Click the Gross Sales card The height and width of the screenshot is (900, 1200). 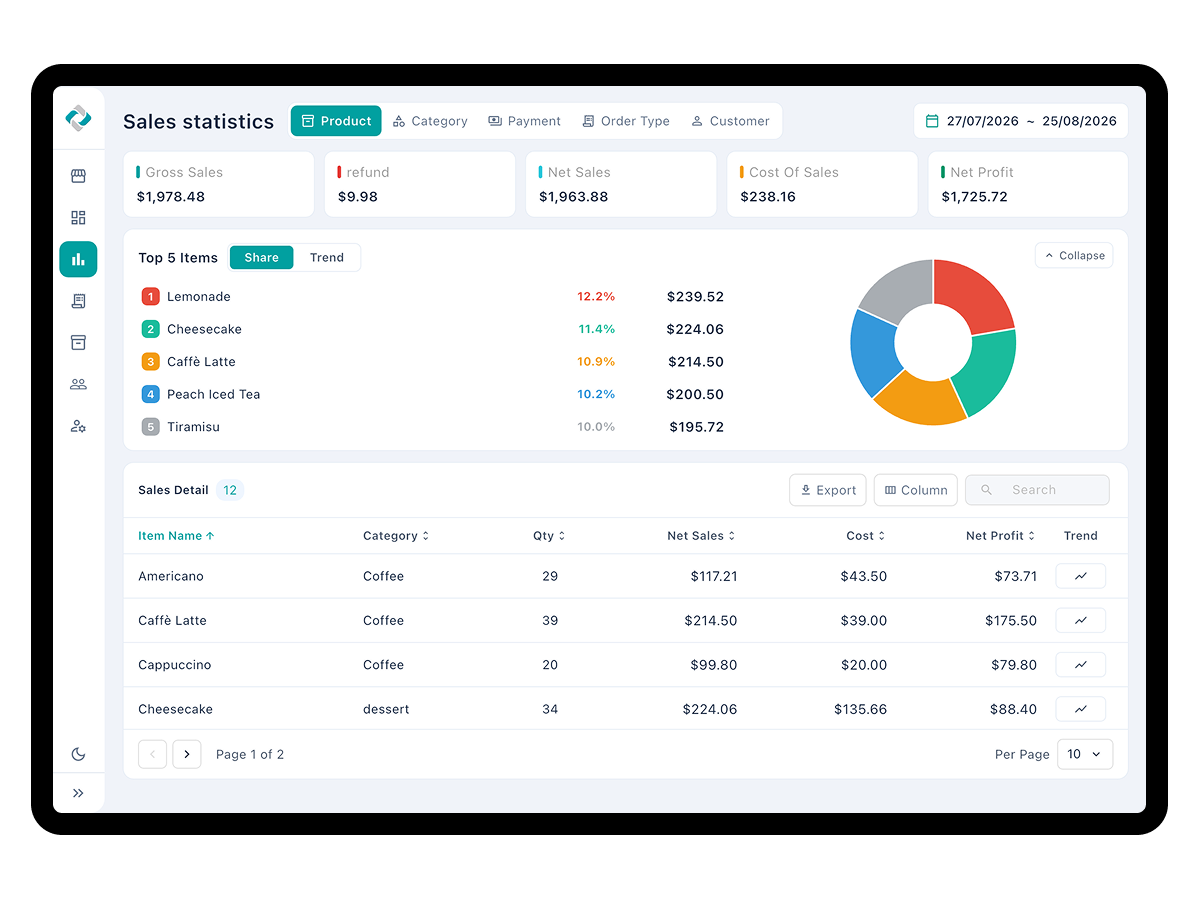click(219, 184)
